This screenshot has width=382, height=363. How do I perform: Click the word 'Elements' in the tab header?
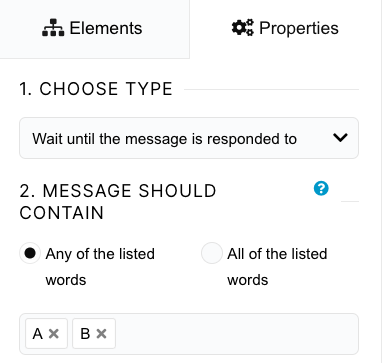tap(106, 28)
